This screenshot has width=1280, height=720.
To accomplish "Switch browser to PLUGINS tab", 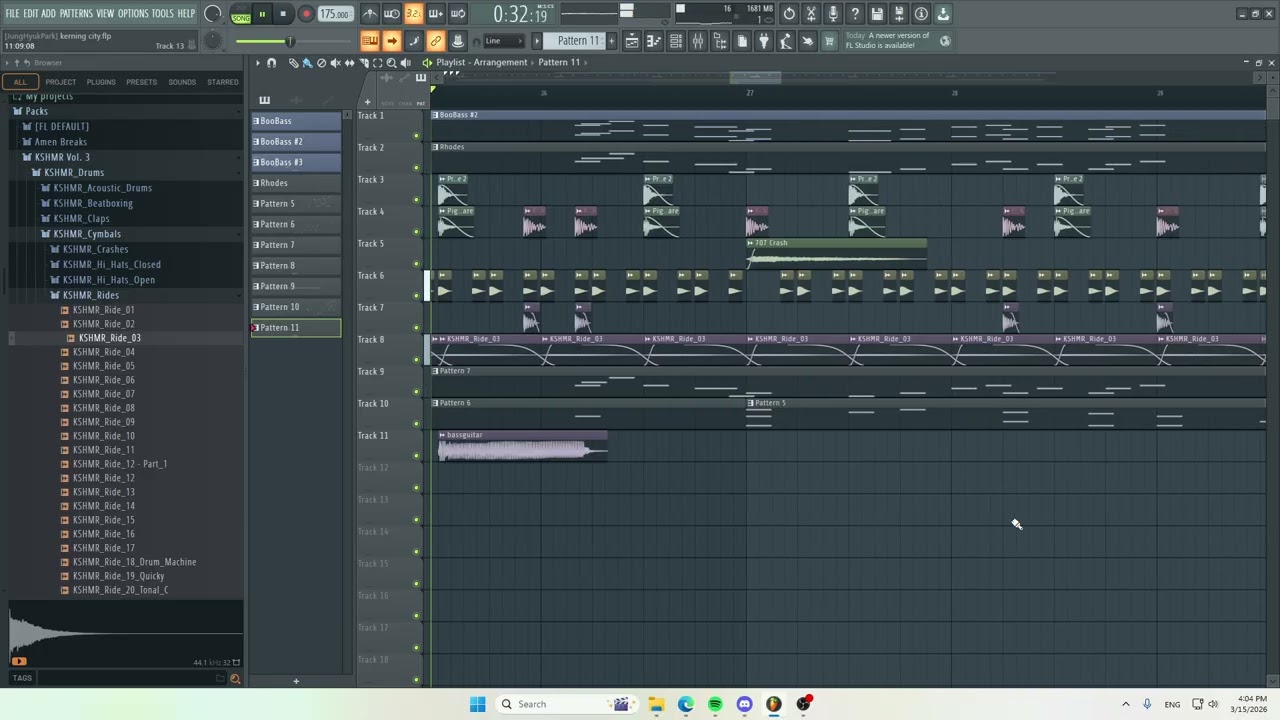I will coord(101,82).
